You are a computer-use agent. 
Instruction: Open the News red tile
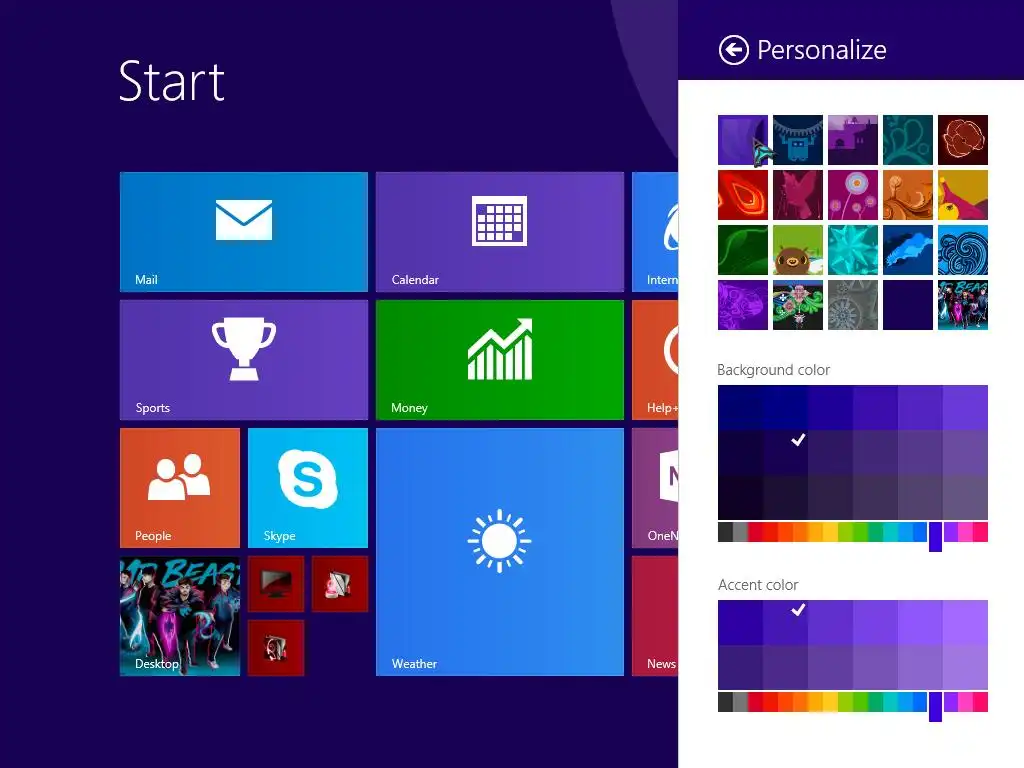655,616
